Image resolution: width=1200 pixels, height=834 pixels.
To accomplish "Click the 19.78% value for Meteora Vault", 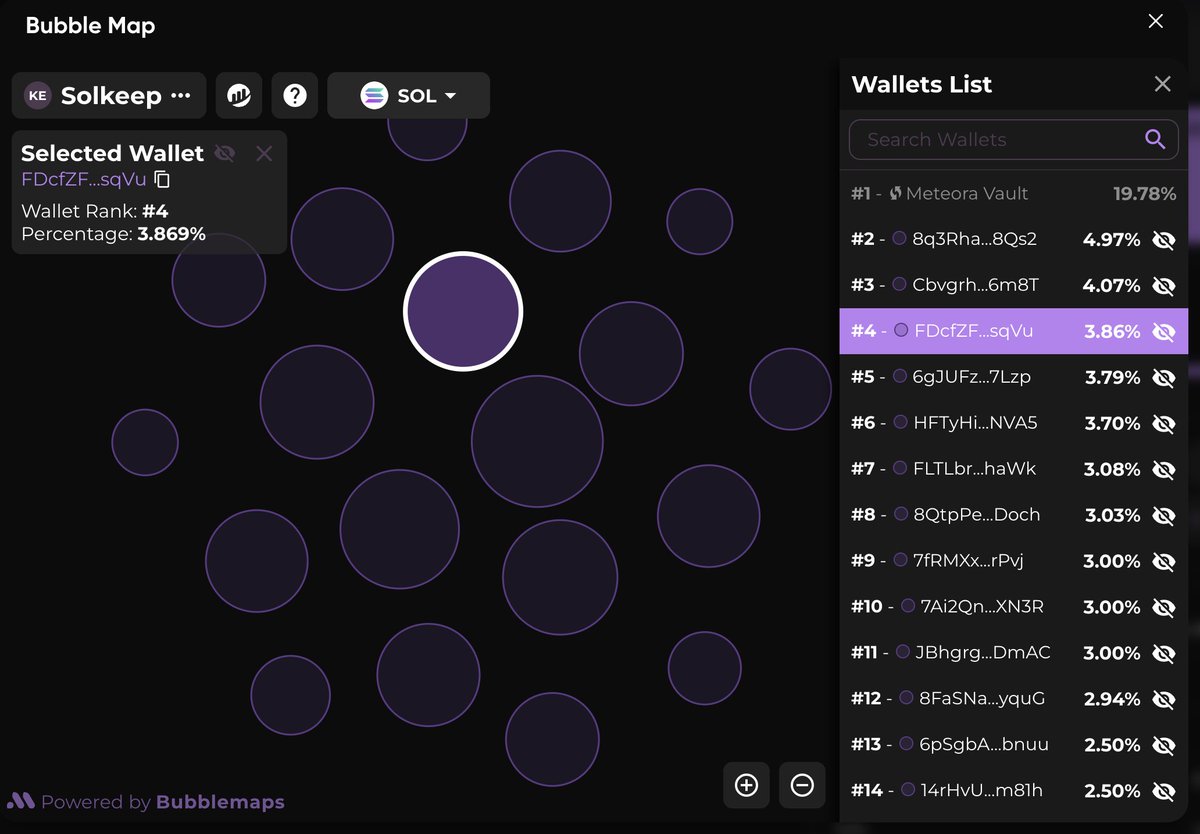I will pyautogui.click(x=1145, y=193).
